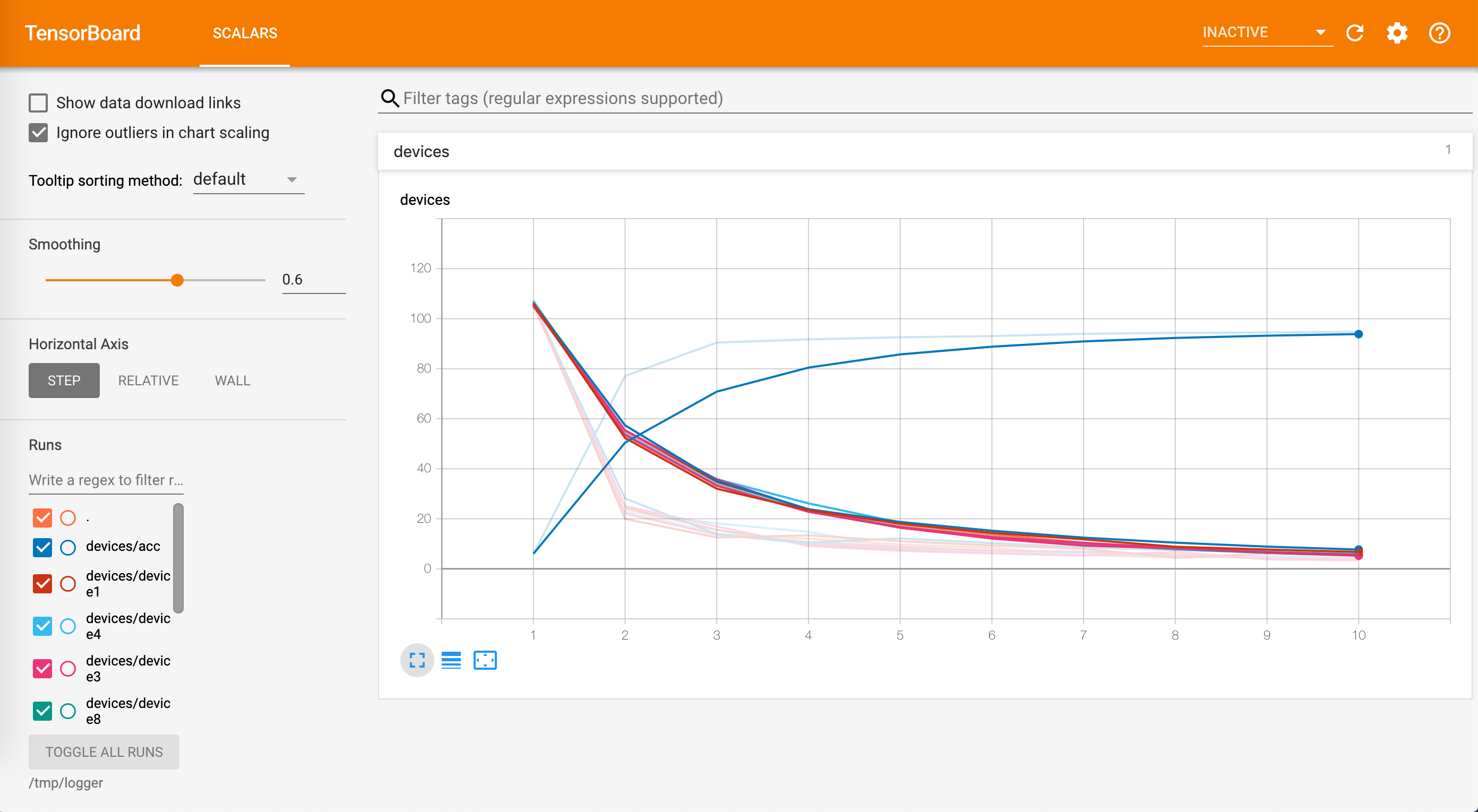Image resolution: width=1478 pixels, height=812 pixels.
Task: Click the reload data refresh icon
Action: (x=1355, y=33)
